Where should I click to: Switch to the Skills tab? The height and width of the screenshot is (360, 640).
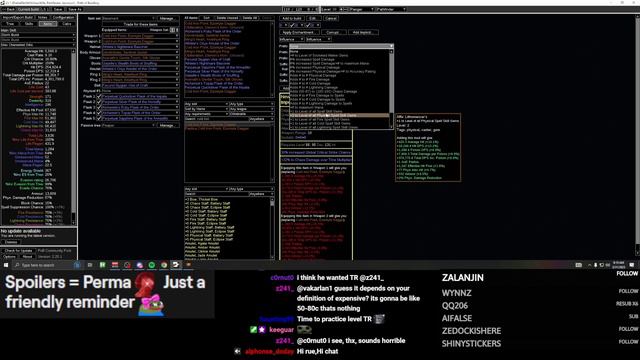[29, 24]
